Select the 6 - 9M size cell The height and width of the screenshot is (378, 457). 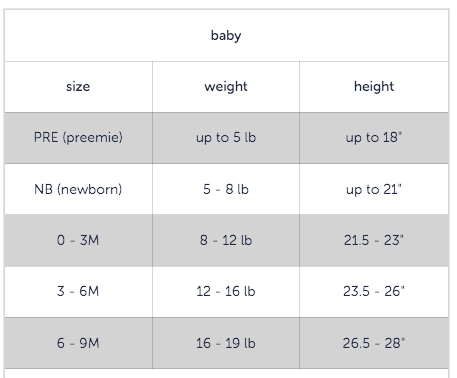78,343
